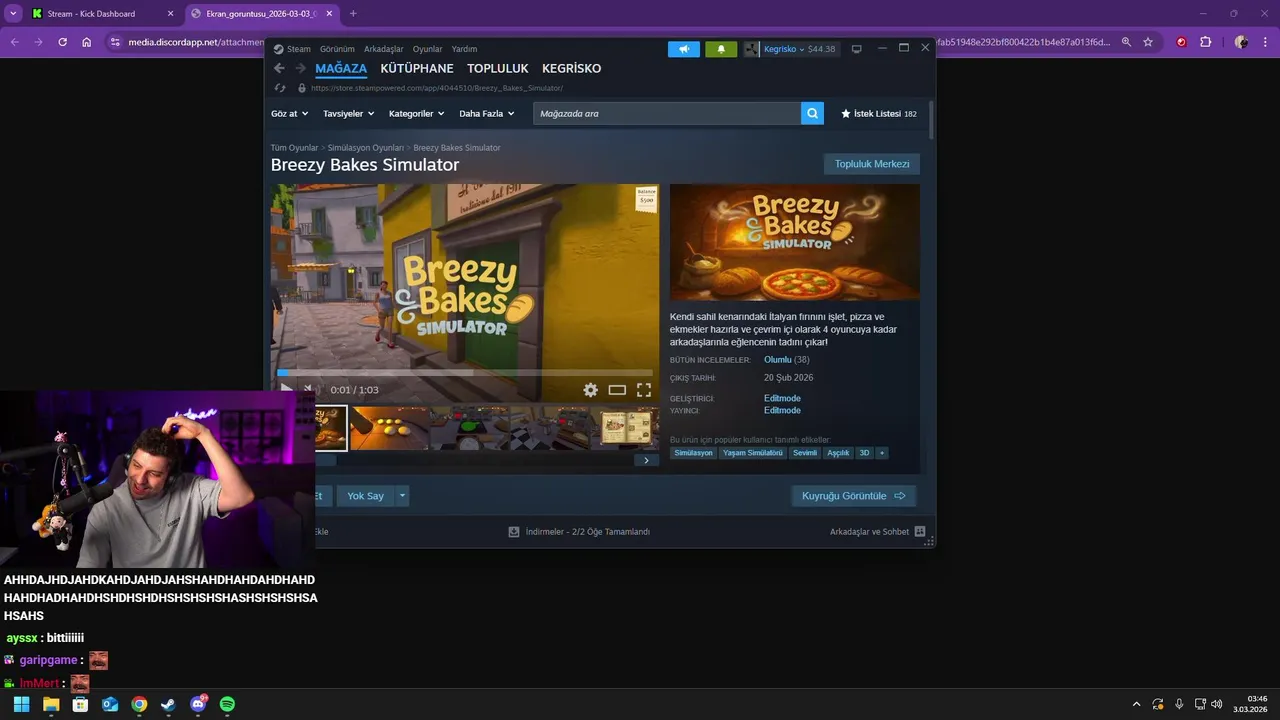The image size is (1280, 720).
Task: Click the Simülasyon tag
Action: (693, 453)
